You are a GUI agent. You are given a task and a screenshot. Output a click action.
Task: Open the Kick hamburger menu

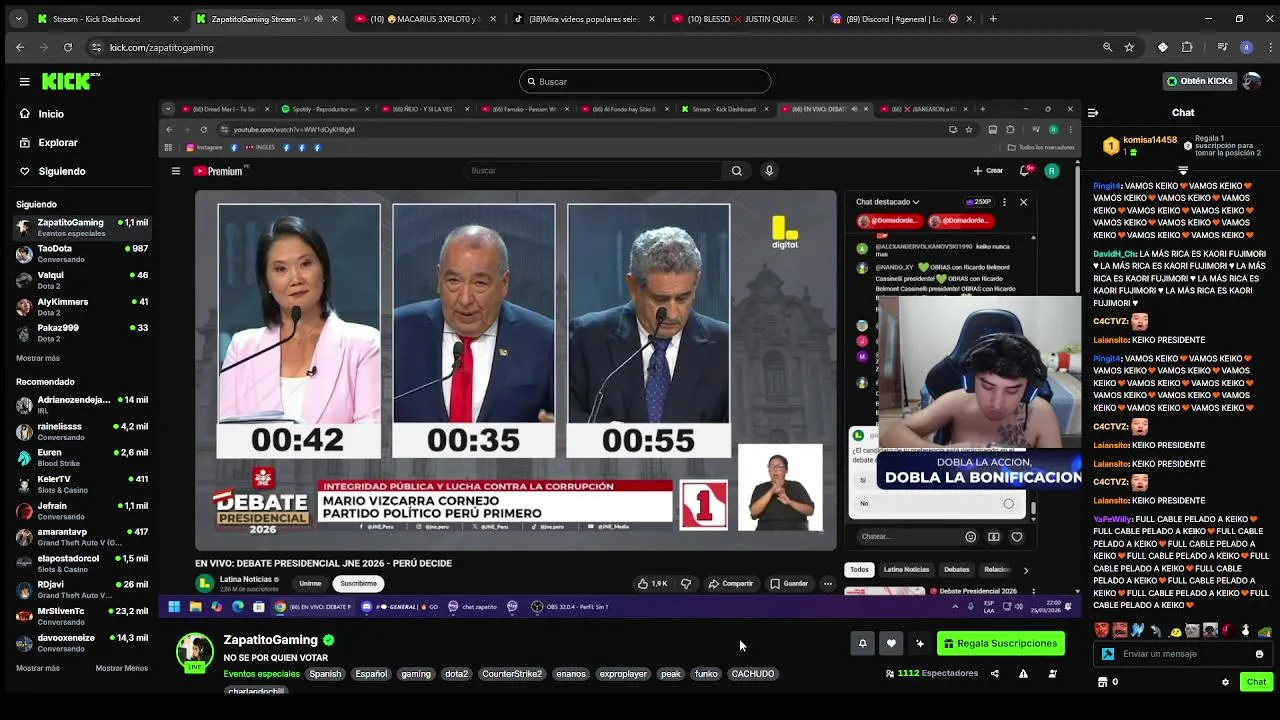coord(24,82)
